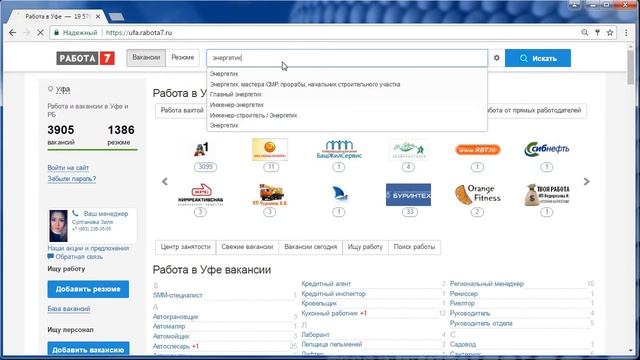Show previous companies with left arrow

point(165,182)
